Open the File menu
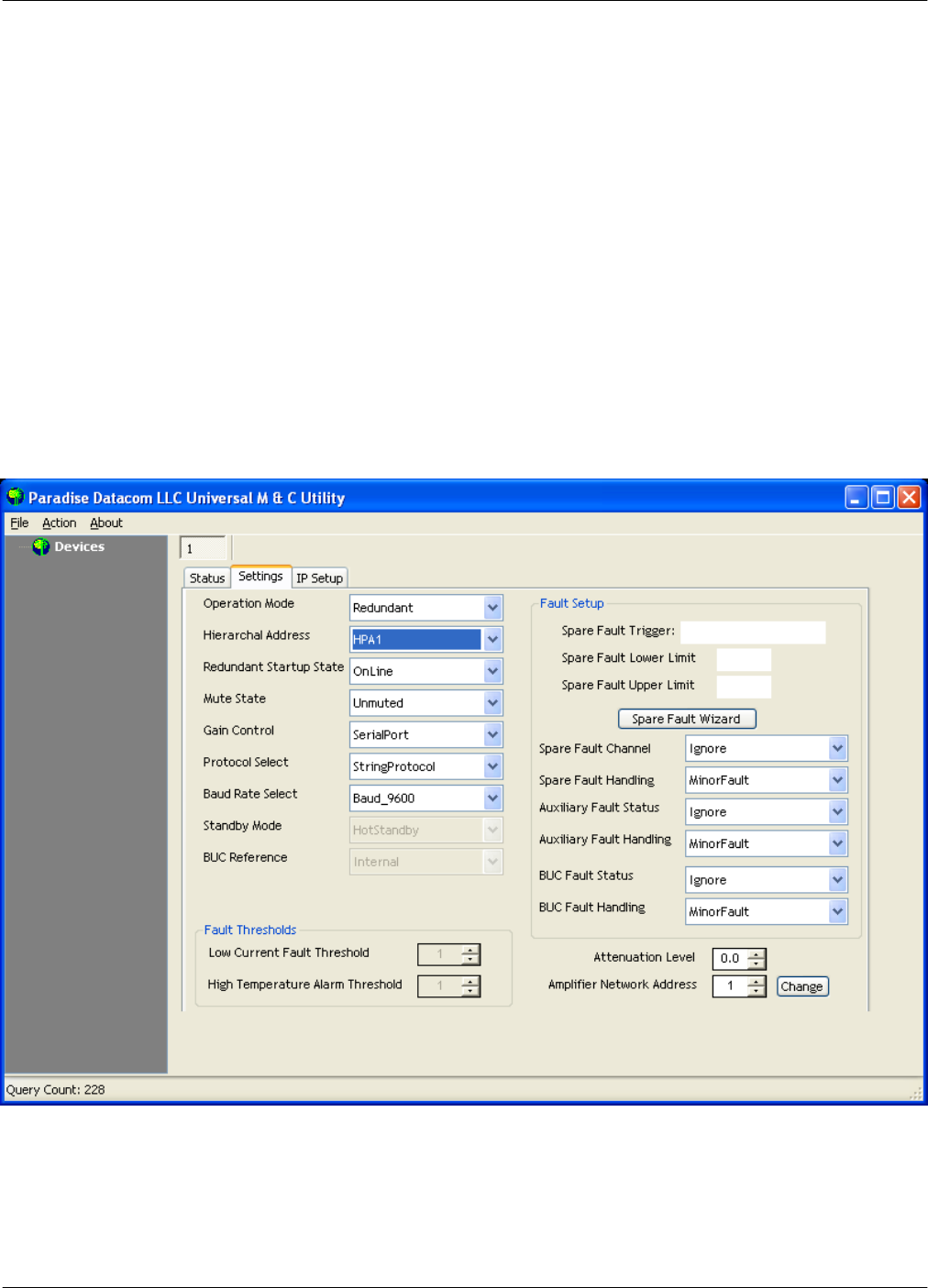 [19, 523]
